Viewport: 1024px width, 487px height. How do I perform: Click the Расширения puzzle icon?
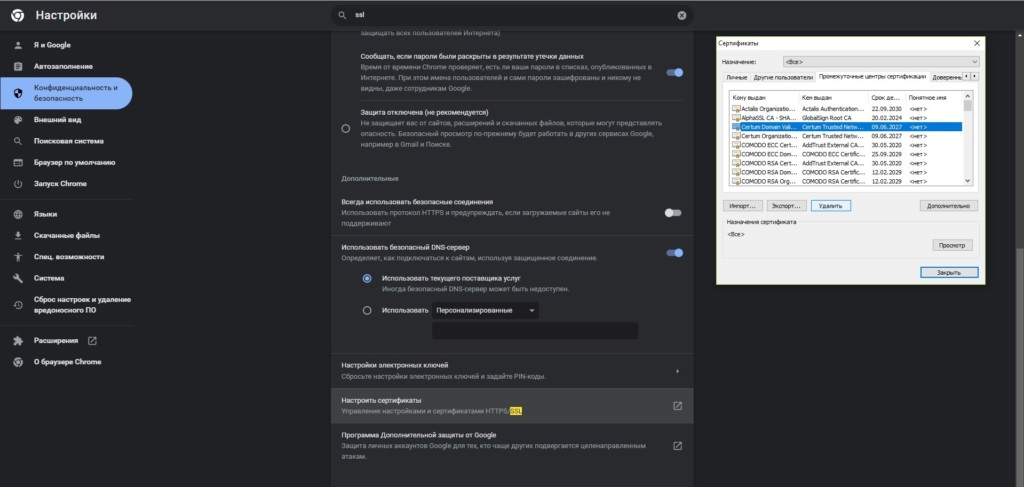18,340
